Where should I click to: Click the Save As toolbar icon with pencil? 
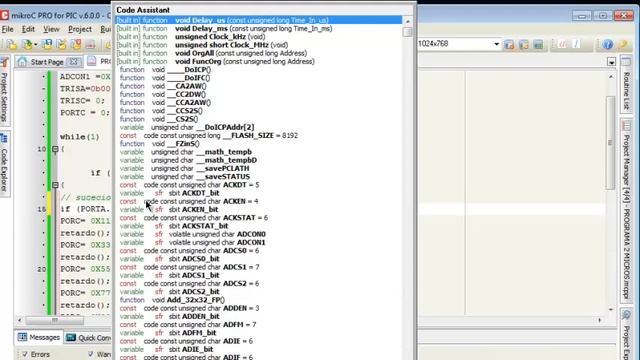(62, 44)
